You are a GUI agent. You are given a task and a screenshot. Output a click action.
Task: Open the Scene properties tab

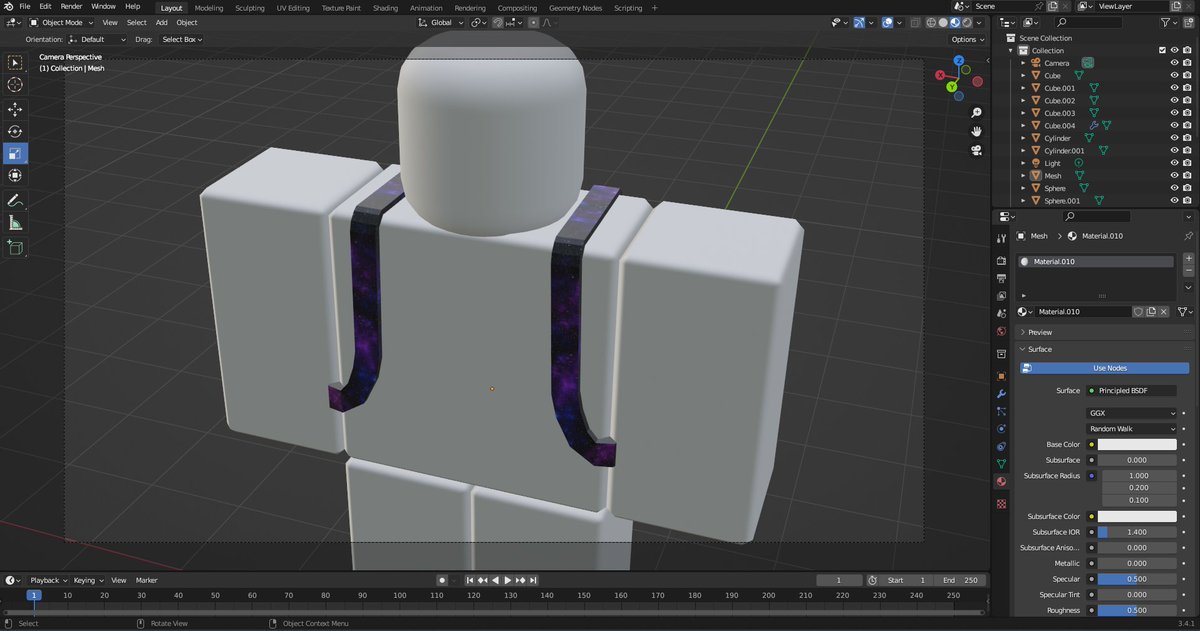[1001, 314]
